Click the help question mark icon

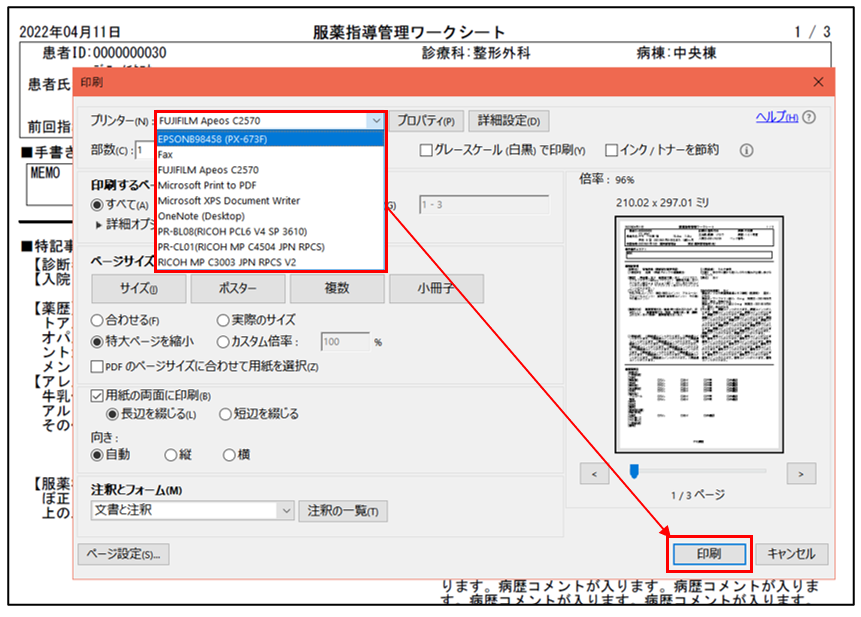[808, 118]
